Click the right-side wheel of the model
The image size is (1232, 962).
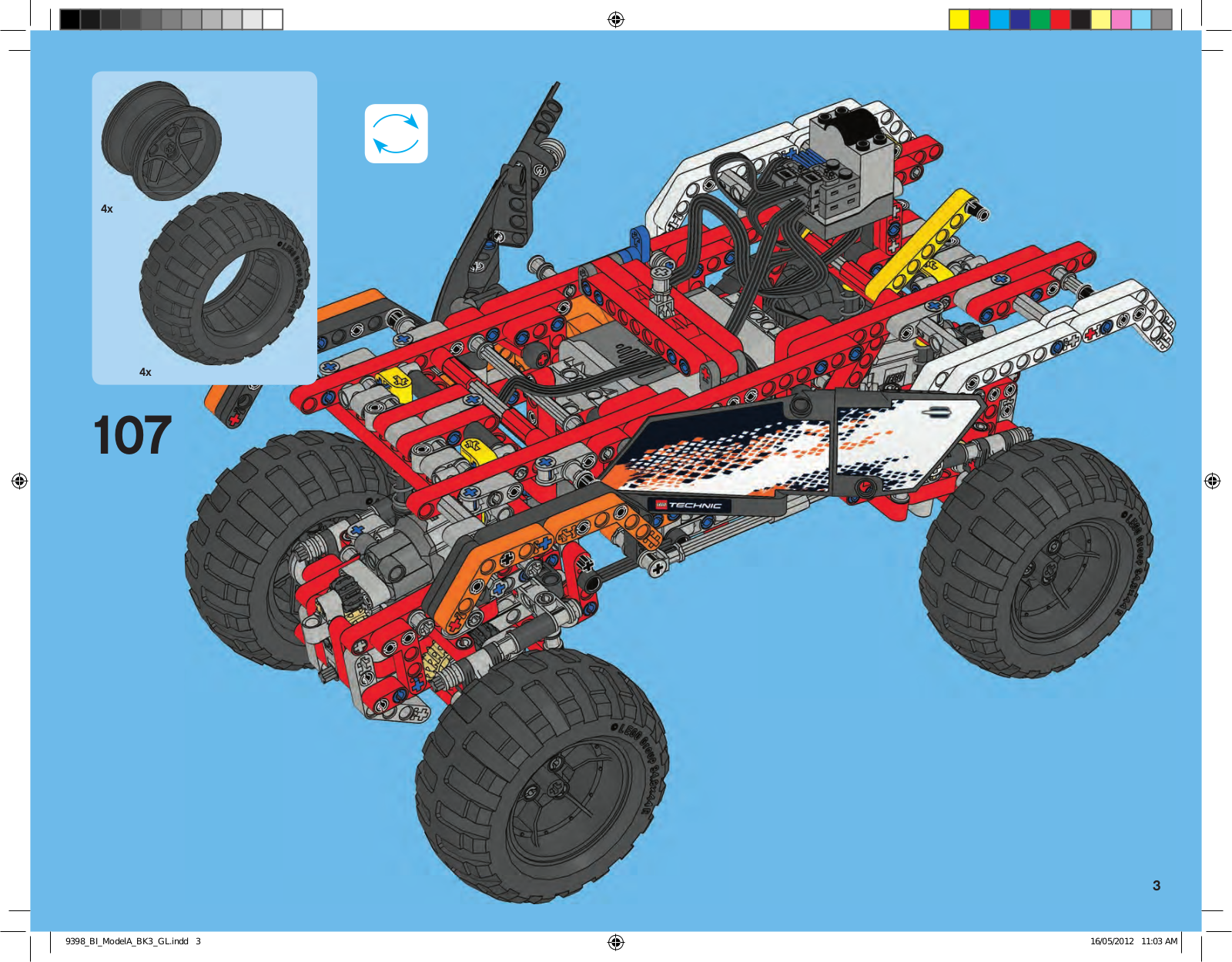[1036, 558]
